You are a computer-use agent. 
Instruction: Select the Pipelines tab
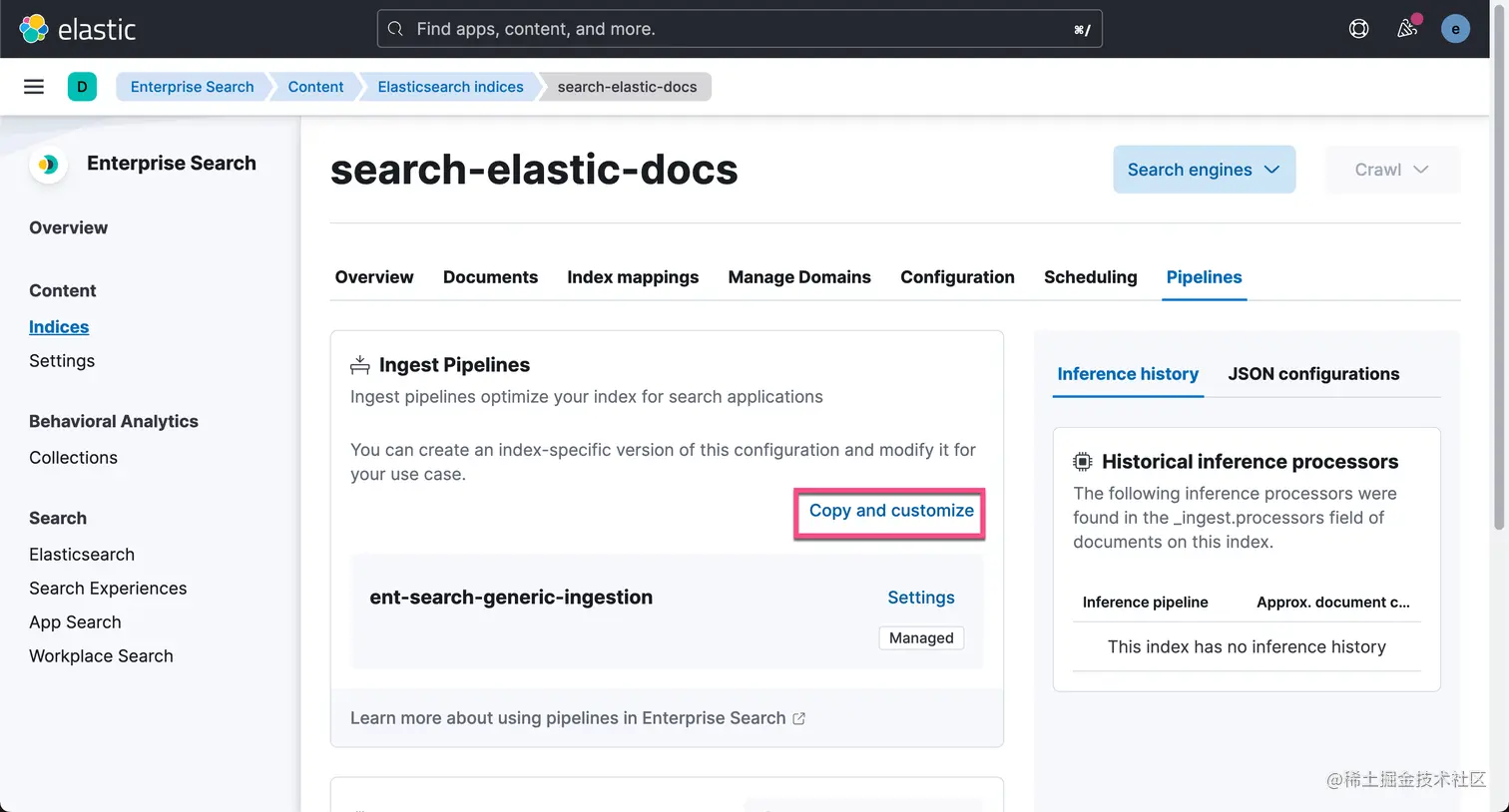pos(1204,277)
